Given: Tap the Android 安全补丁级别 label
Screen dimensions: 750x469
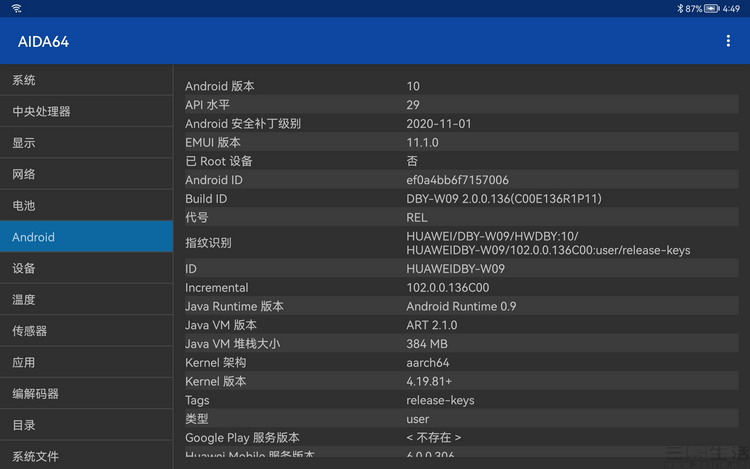Looking at the screenshot, I should [x=243, y=124].
